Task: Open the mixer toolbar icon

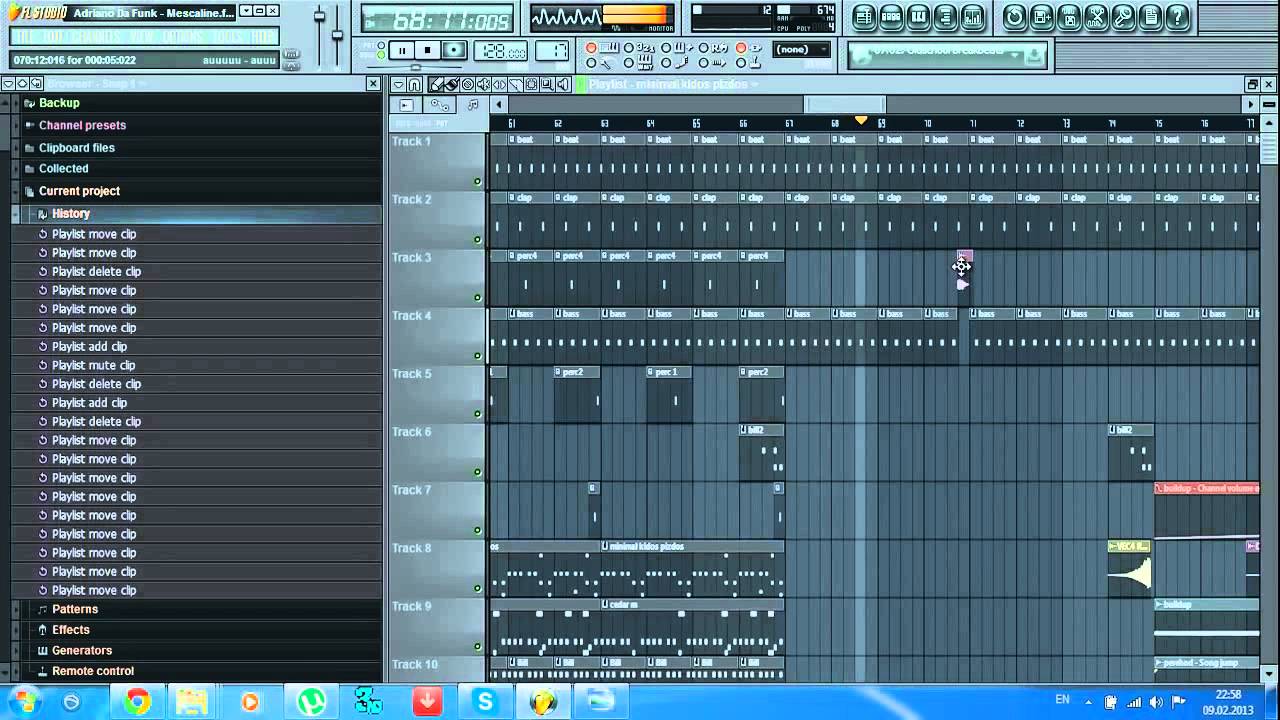Action: (972, 17)
